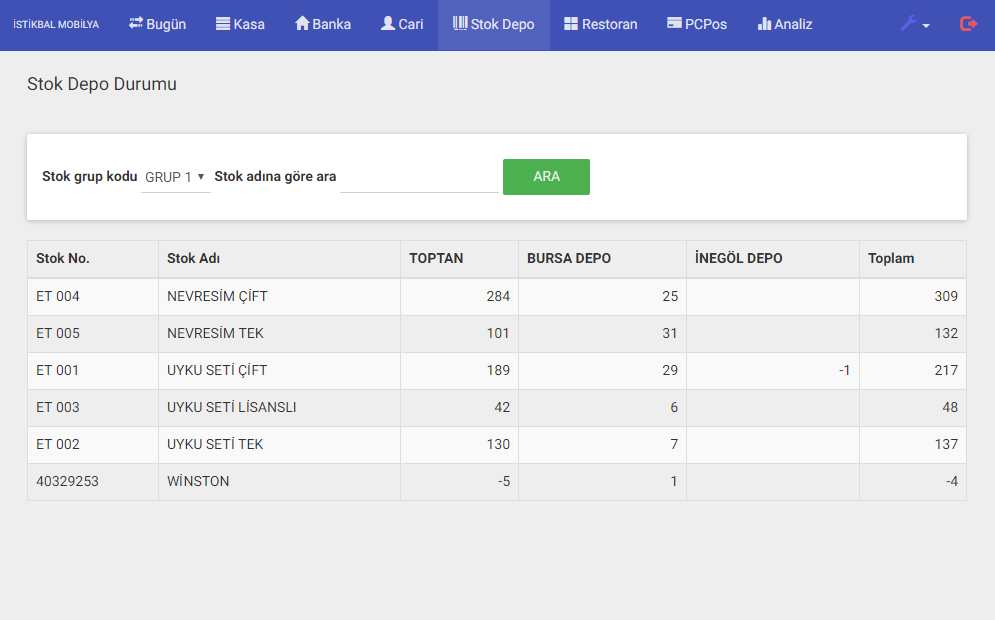
Task: Click the Analiz bar chart icon
Action: pos(764,24)
